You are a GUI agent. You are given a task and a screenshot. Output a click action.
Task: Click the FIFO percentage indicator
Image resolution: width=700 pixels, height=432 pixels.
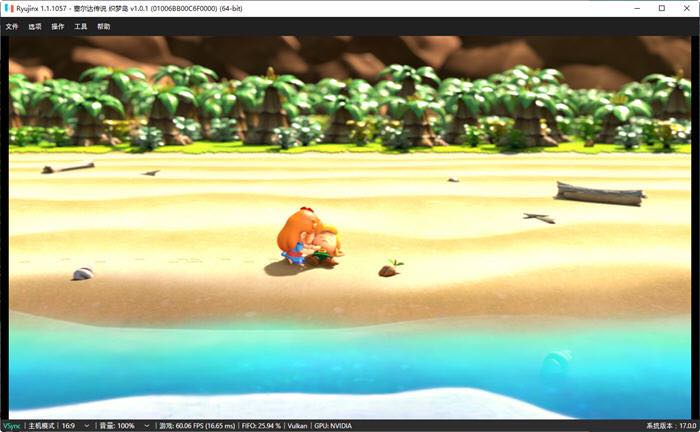[261, 425]
